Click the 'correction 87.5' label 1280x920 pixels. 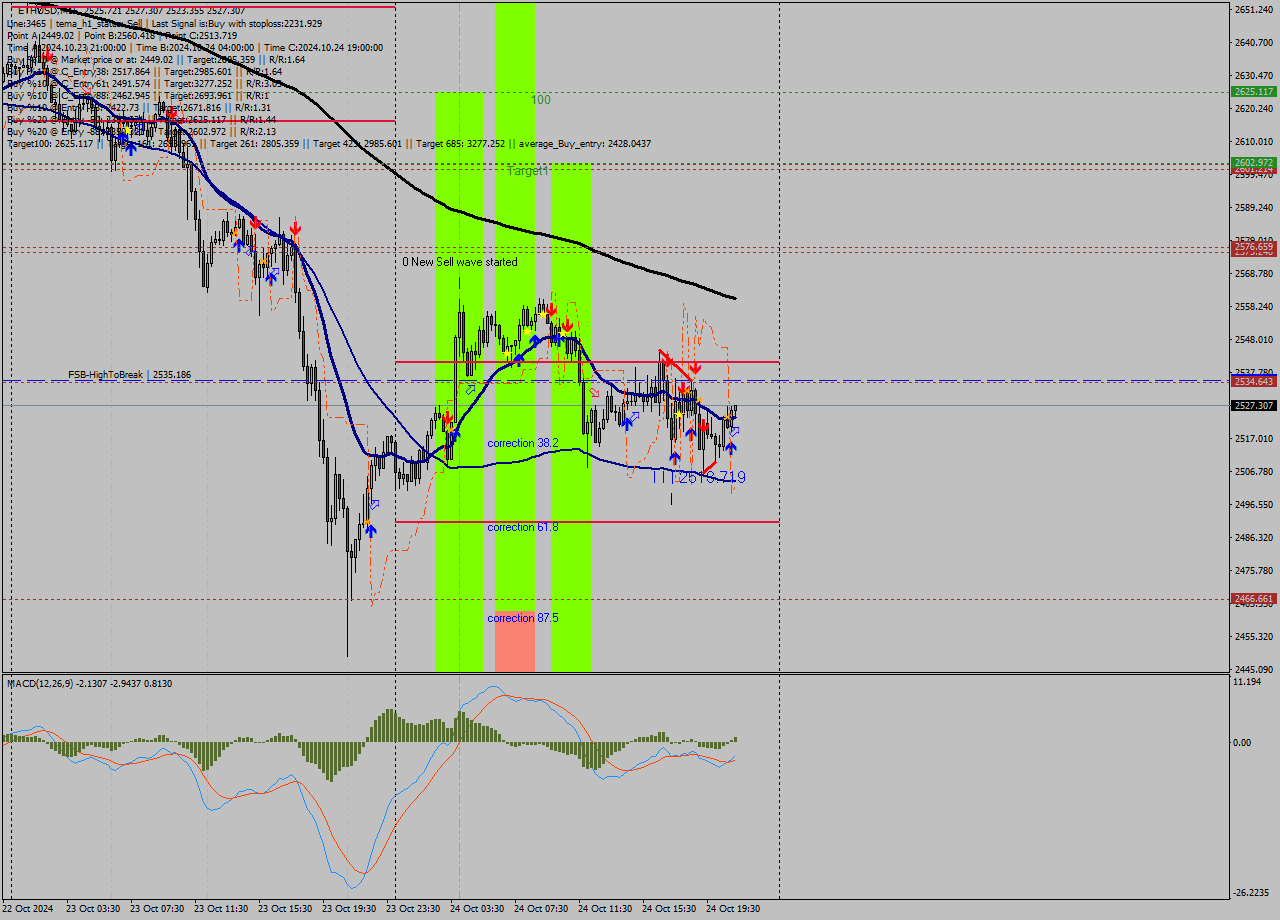522,618
